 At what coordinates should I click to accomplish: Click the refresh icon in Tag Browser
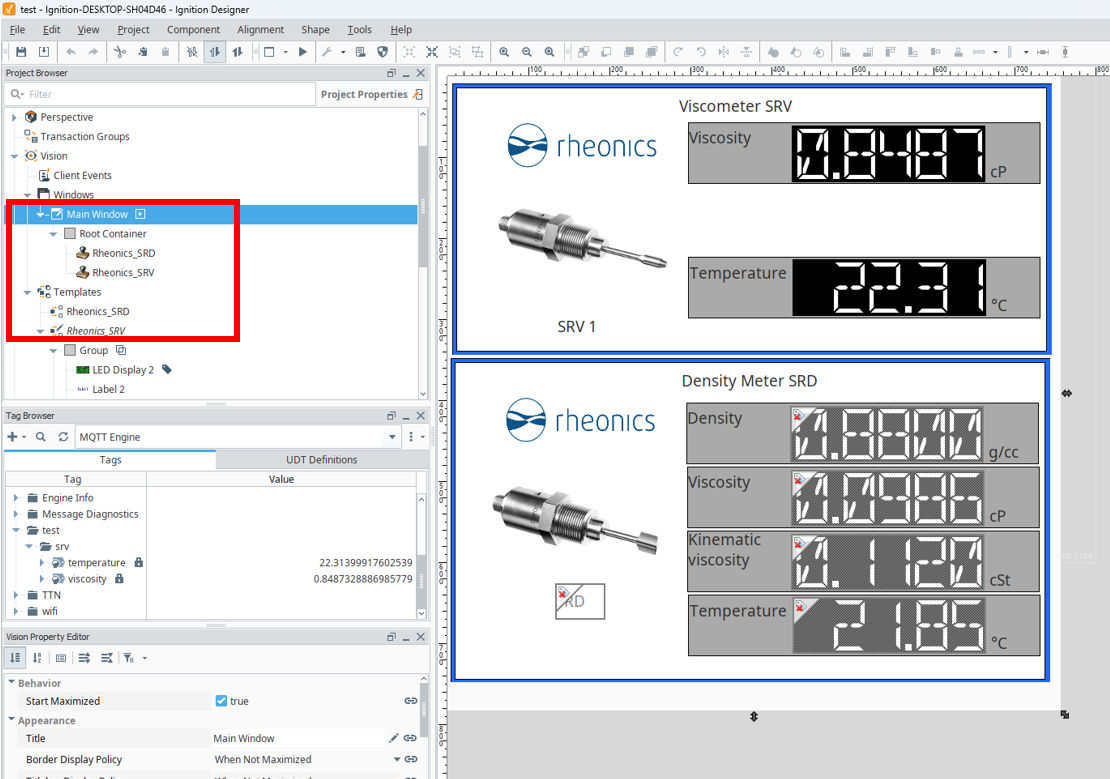coord(63,437)
